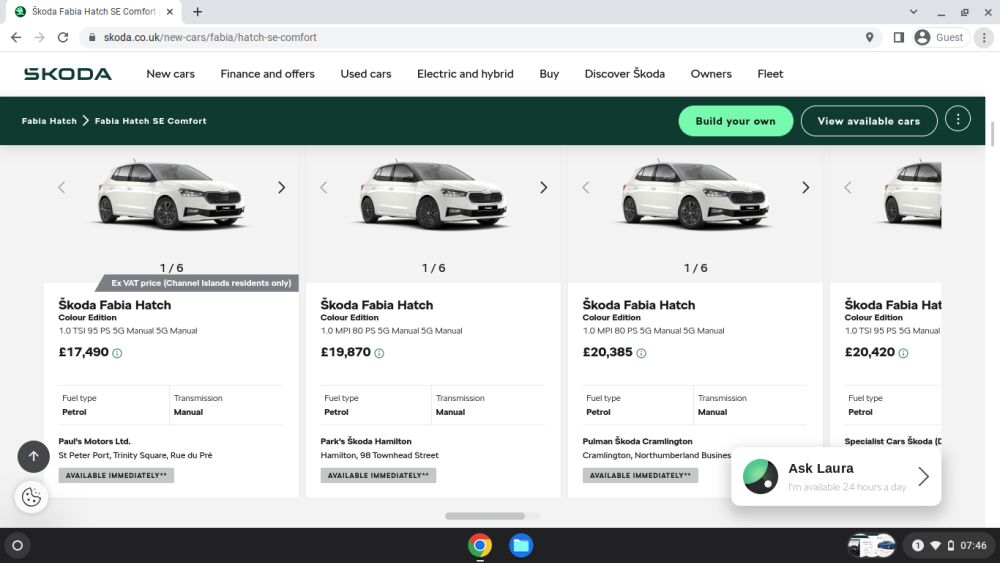Viewport: 1000px width, 563px height.
Task: Open cookie settings icon
Action: (31, 497)
